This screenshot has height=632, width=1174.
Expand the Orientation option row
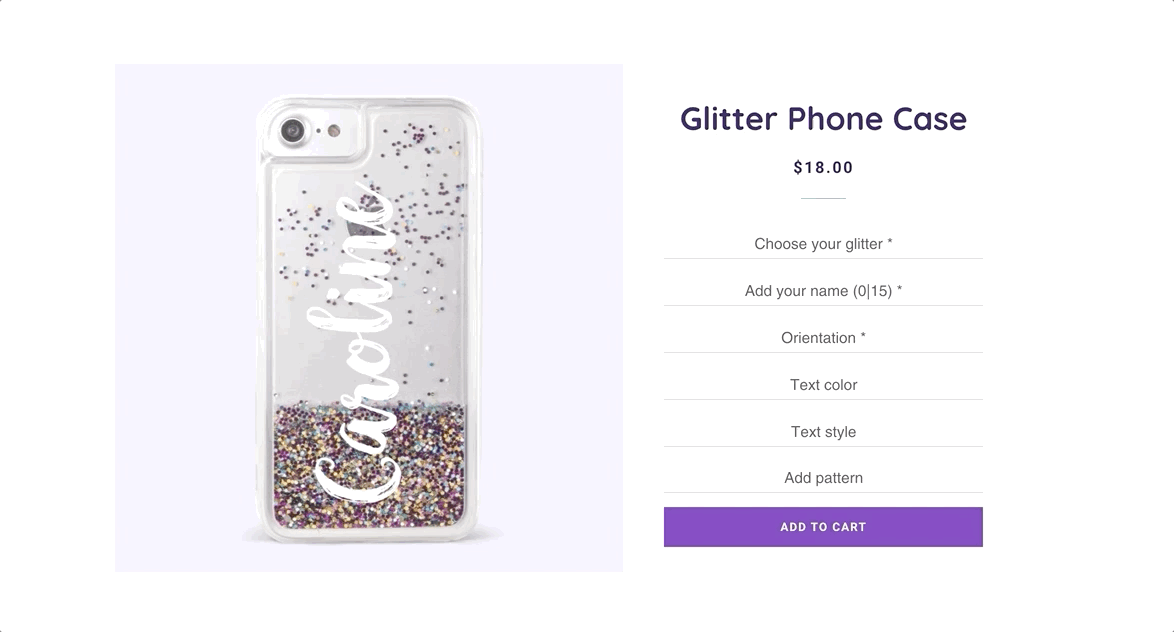pos(823,338)
